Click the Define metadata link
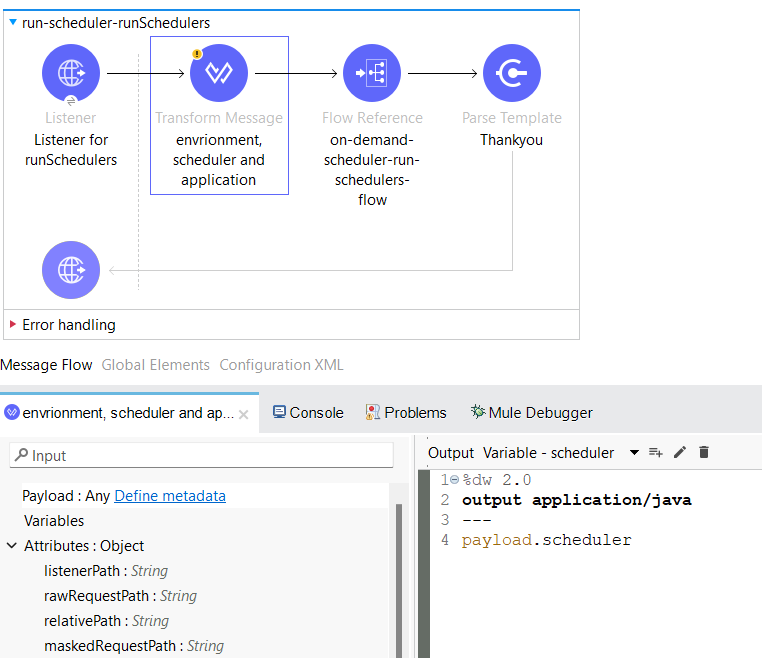Image resolution: width=762 pixels, height=658 pixels. pos(170,496)
